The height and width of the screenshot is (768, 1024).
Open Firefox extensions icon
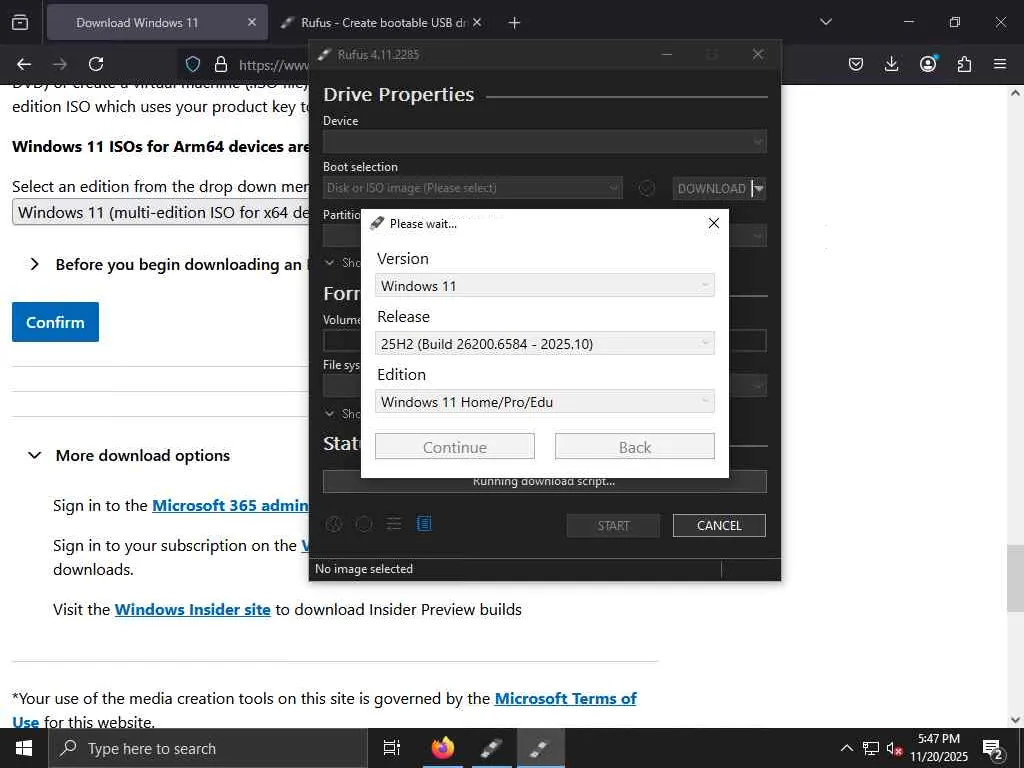(964, 64)
